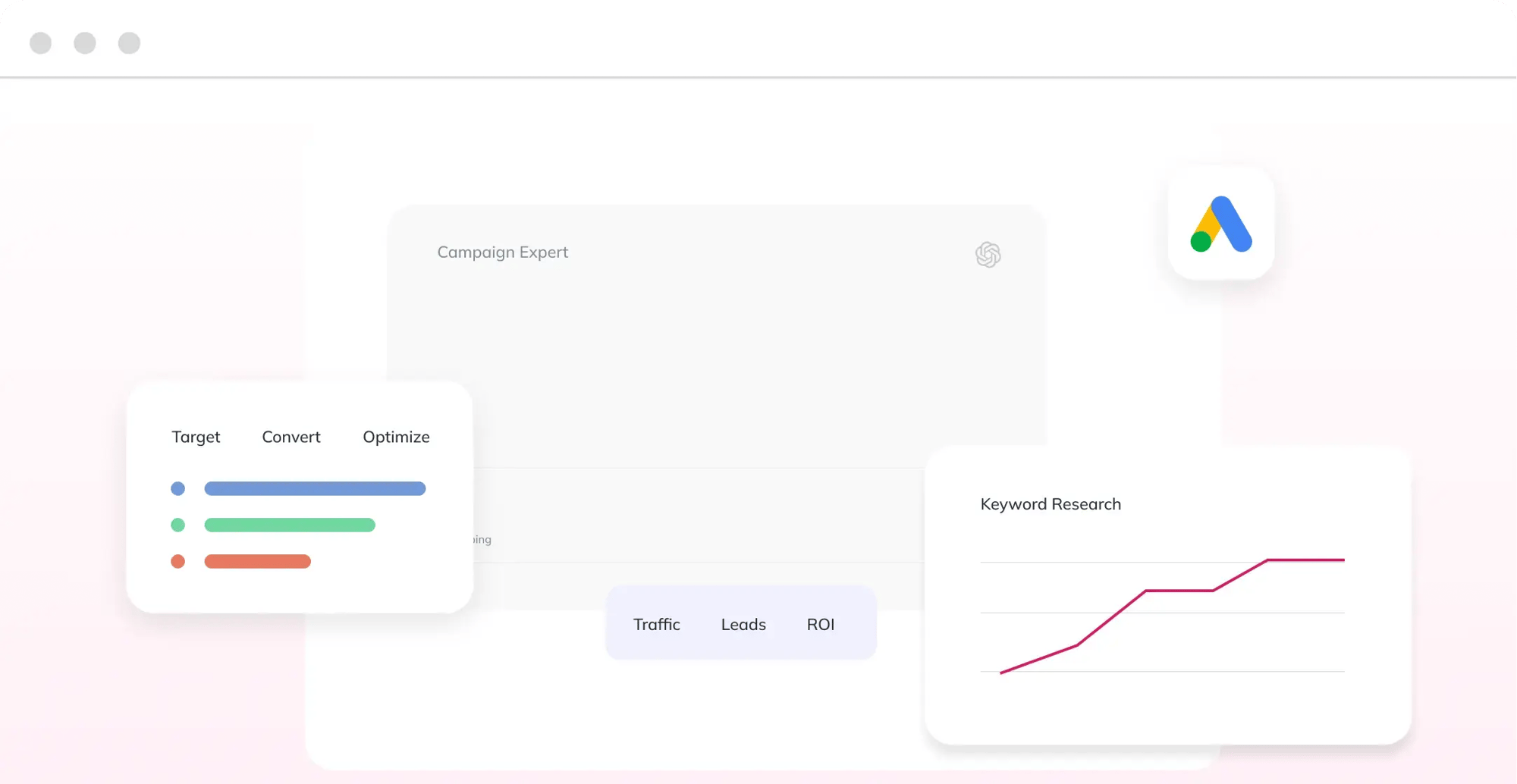Click the orange progress bar
This screenshot has height=784, width=1517.
[258, 561]
